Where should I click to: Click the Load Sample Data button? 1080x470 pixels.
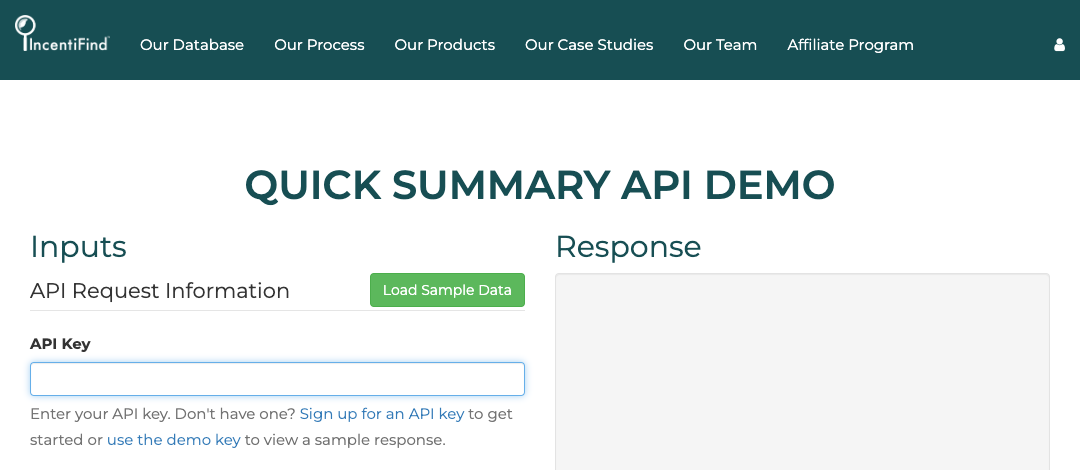tap(447, 290)
